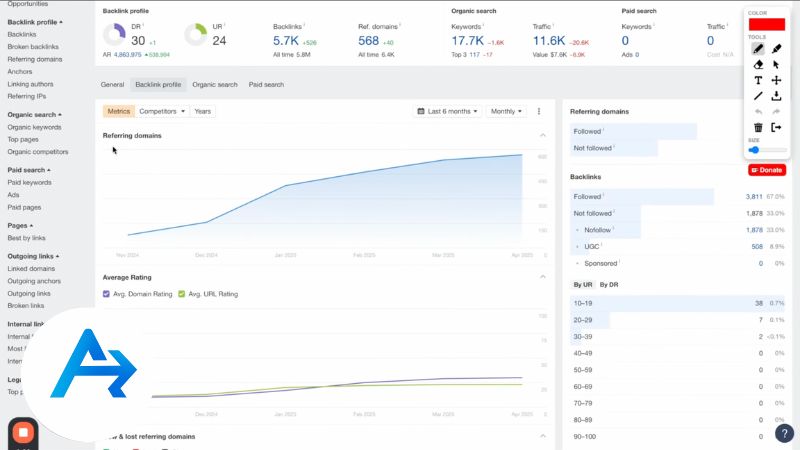
Task: Select the eraser tool
Action: pyautogui.click(x=758, y=65)
